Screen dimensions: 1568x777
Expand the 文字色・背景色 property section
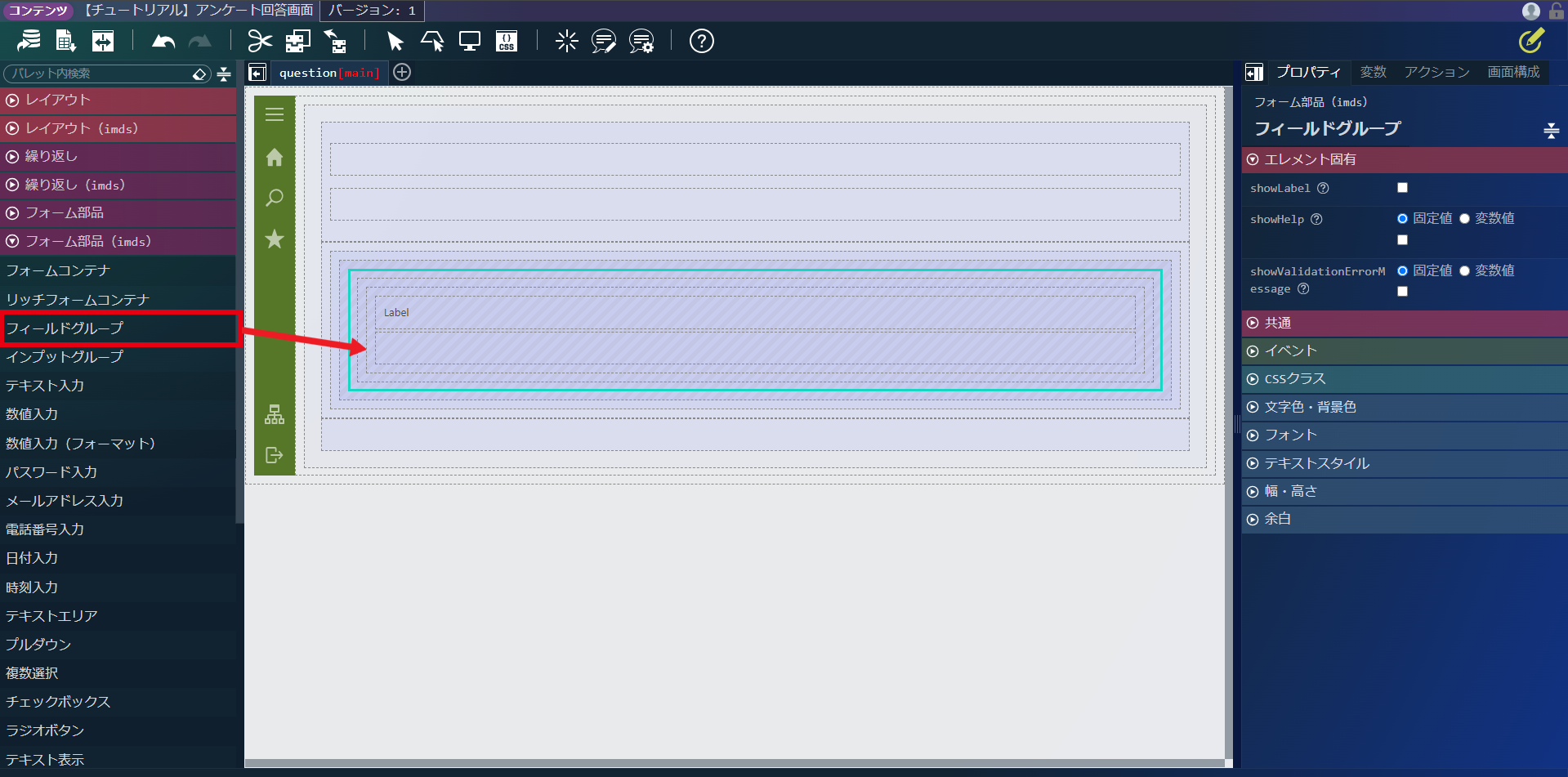[x=1405, y=407]
